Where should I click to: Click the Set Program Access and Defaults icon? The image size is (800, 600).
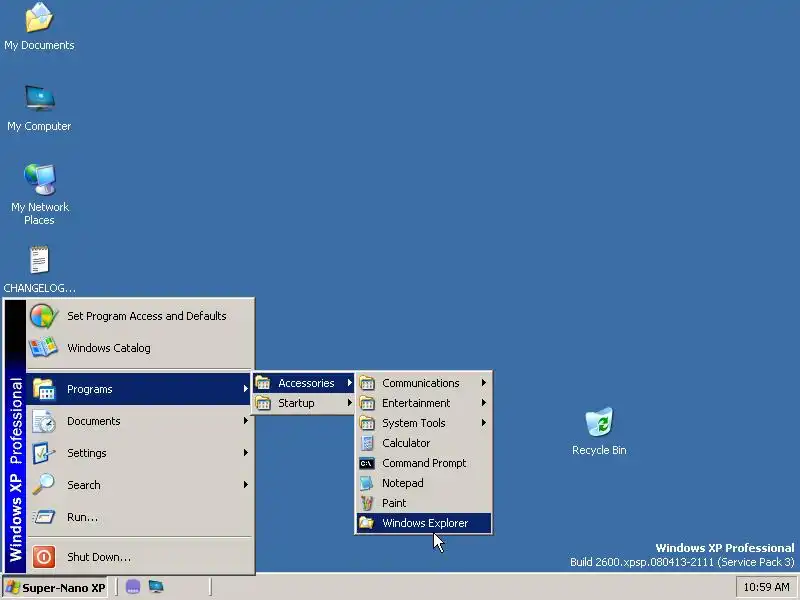pyautogui.click(x=44, y=316)
